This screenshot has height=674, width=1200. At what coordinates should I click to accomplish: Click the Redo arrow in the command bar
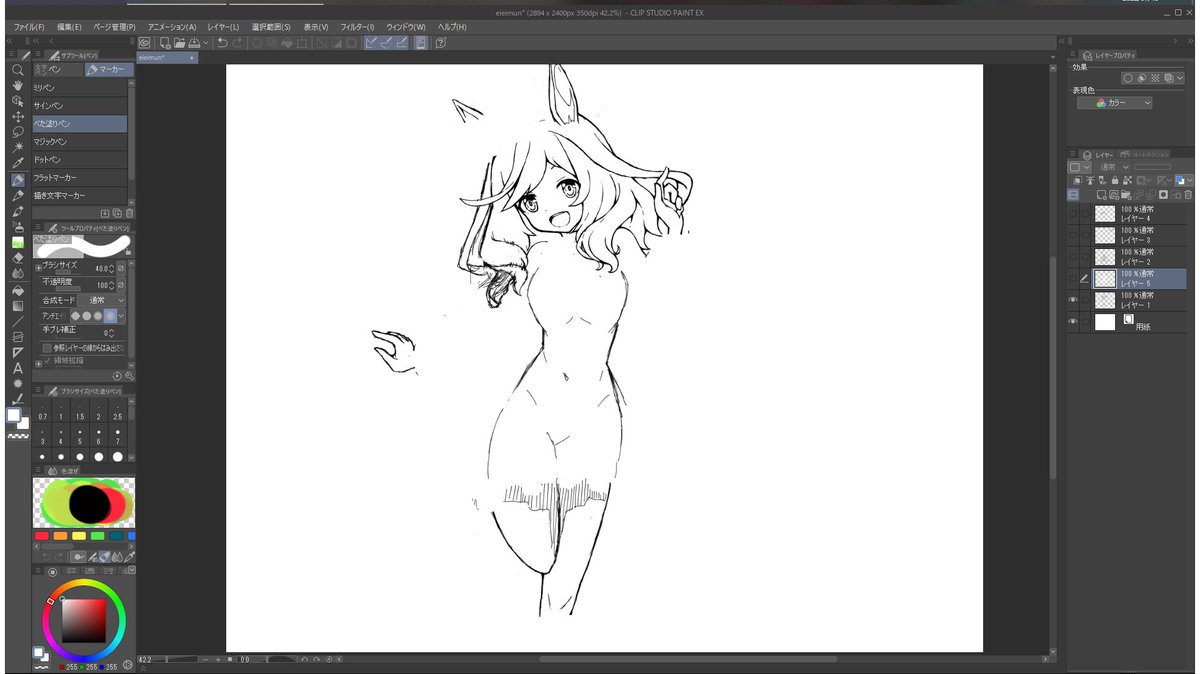237,43
